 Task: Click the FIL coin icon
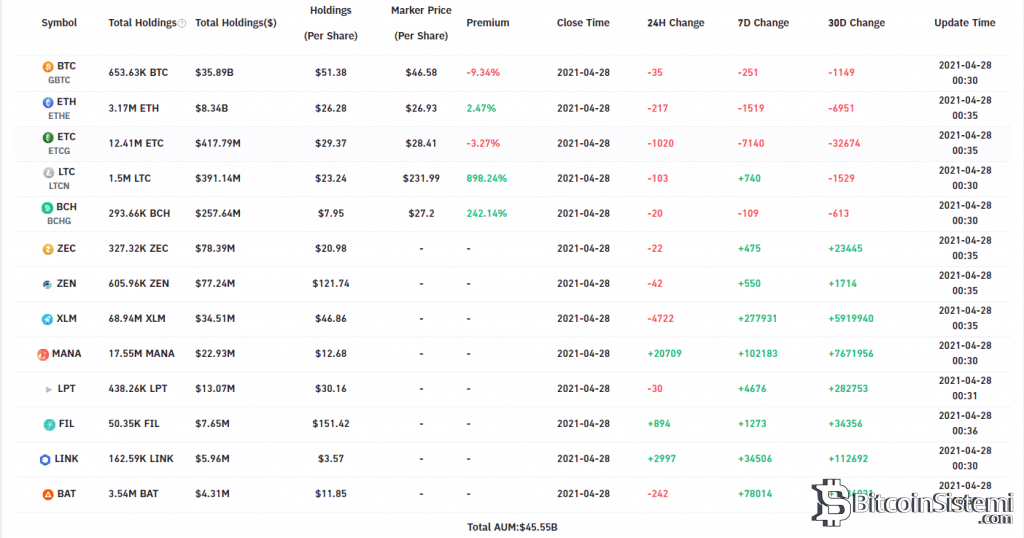point(47,424)
